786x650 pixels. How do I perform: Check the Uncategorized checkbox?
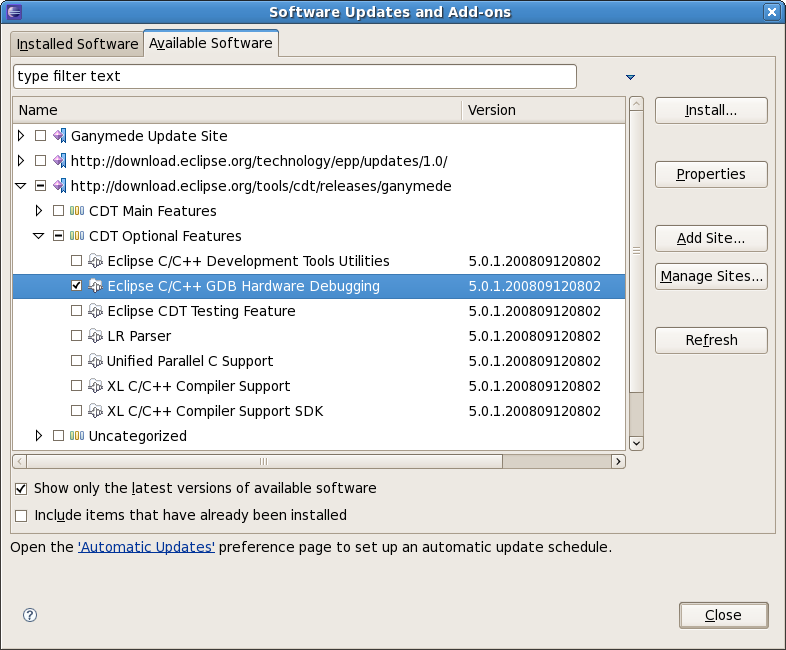click(59, 436)
